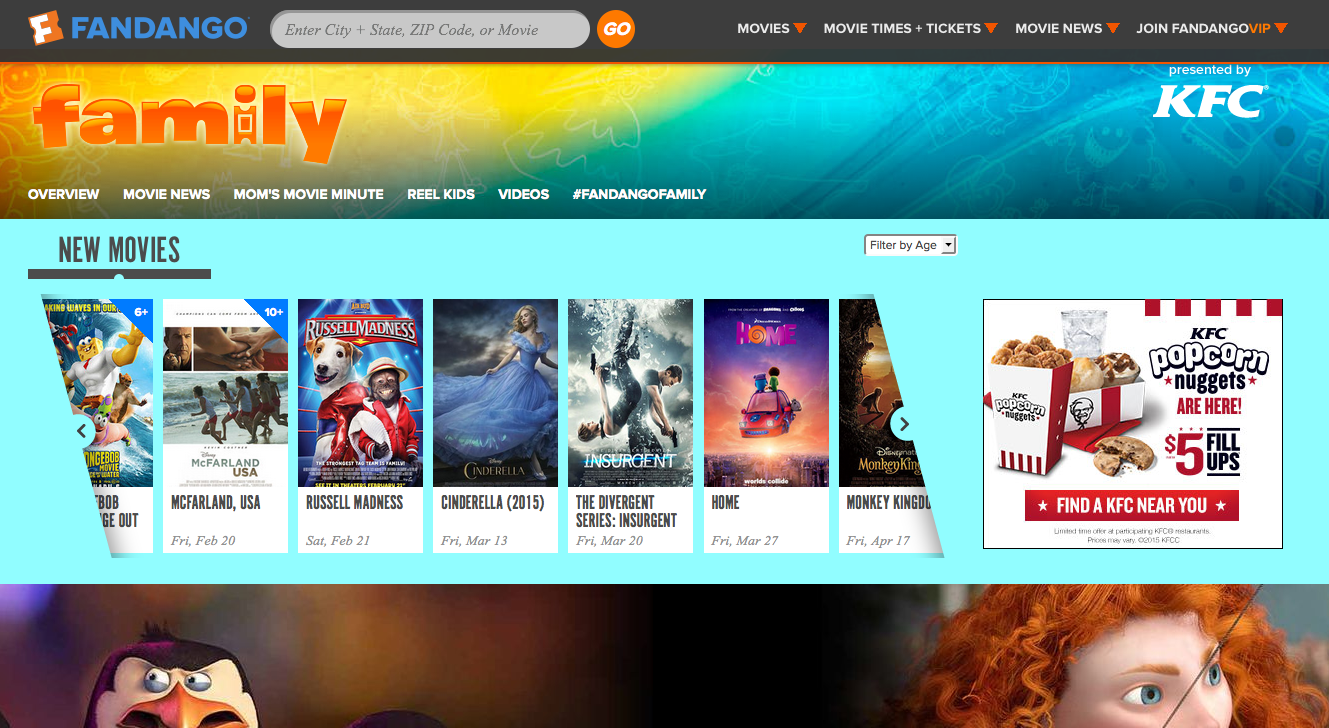The image size is (1329, 728).
Task: Open the Insurgent movie poster
Action: (x=630, y=393)
